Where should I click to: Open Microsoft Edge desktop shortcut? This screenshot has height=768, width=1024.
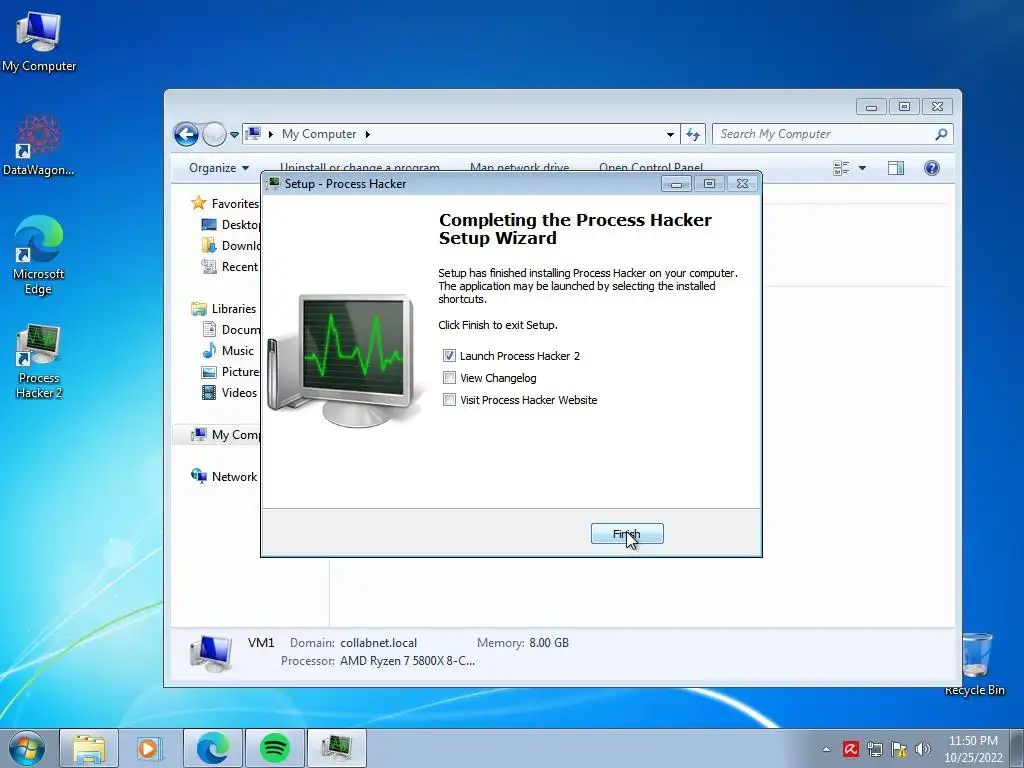click(39, 255)
